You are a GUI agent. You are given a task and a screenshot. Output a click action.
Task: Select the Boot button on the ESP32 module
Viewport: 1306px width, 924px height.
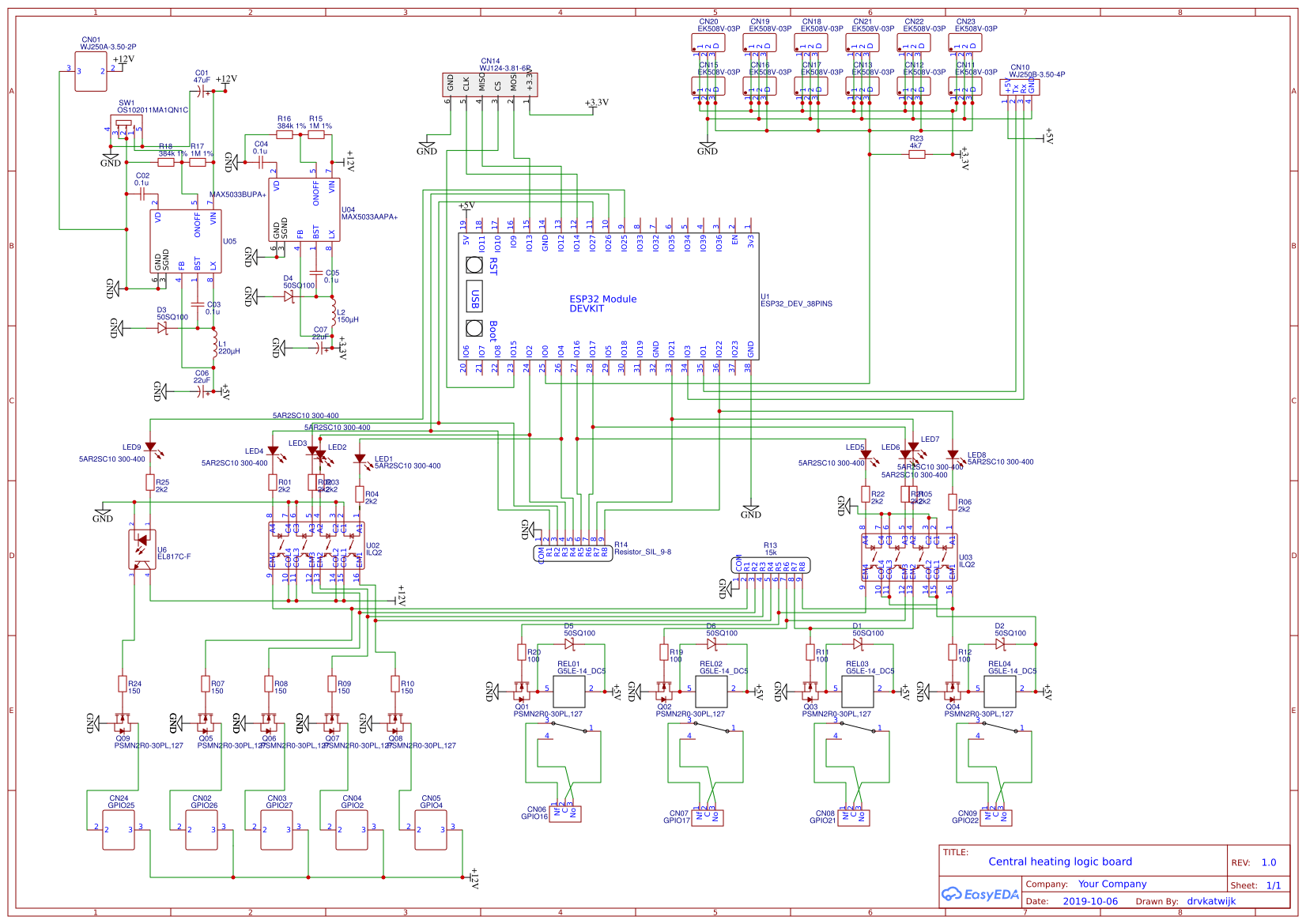point(474,328)
